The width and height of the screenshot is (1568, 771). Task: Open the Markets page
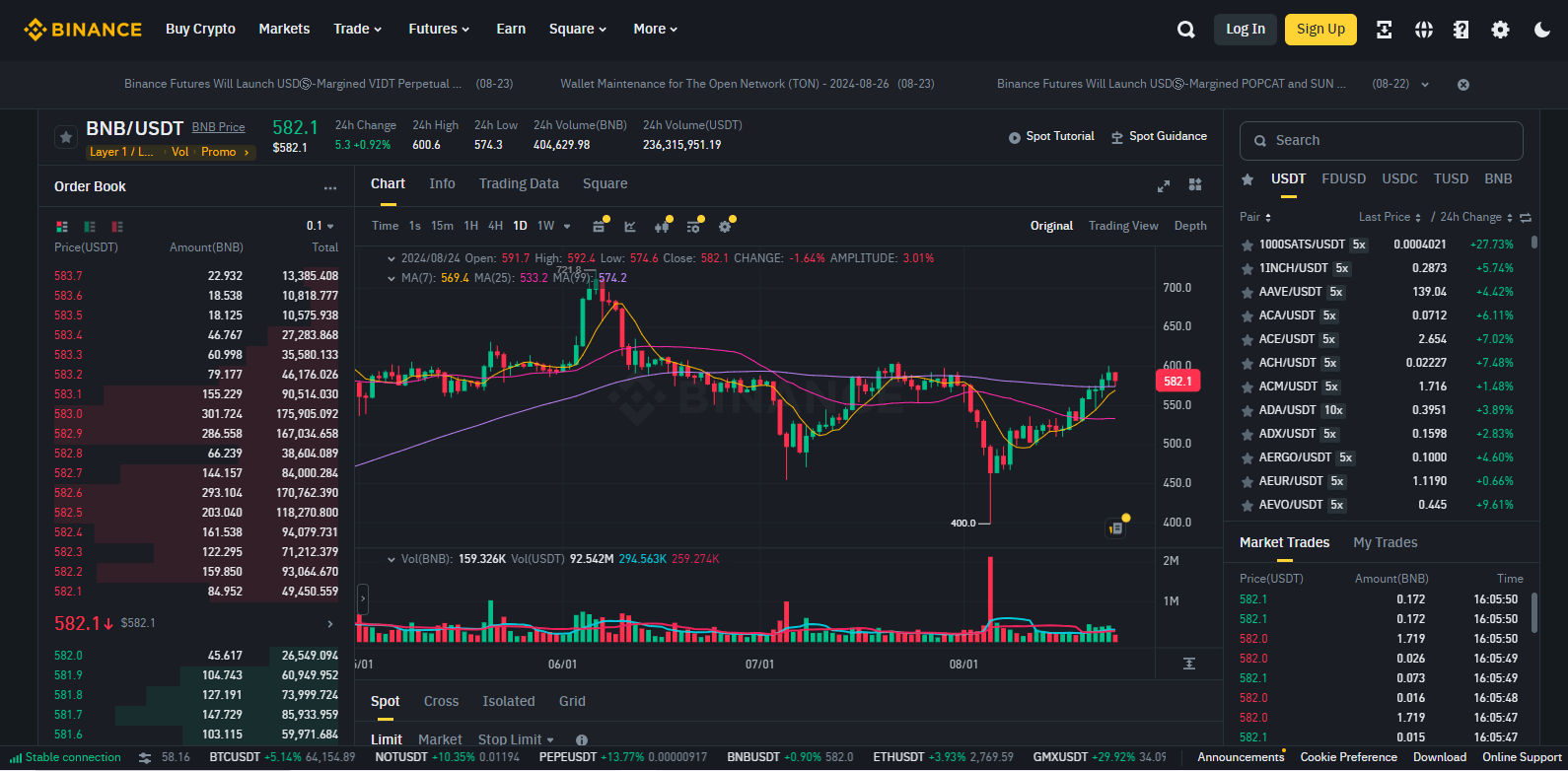(284, 30)
